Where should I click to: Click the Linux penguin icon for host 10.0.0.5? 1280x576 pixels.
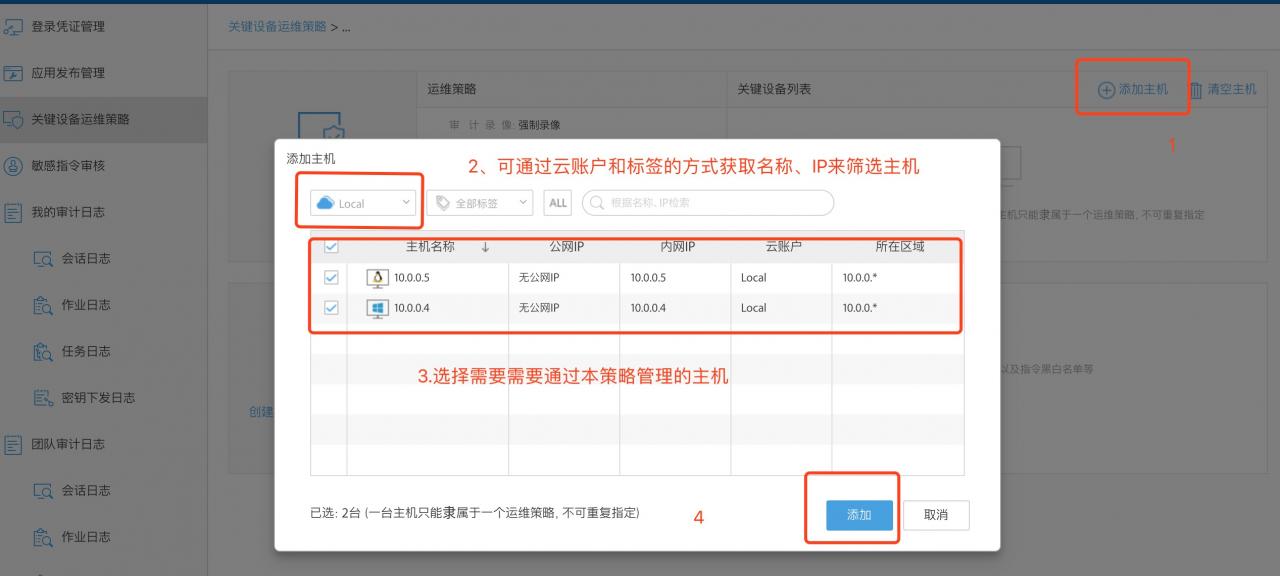(378, 278)
